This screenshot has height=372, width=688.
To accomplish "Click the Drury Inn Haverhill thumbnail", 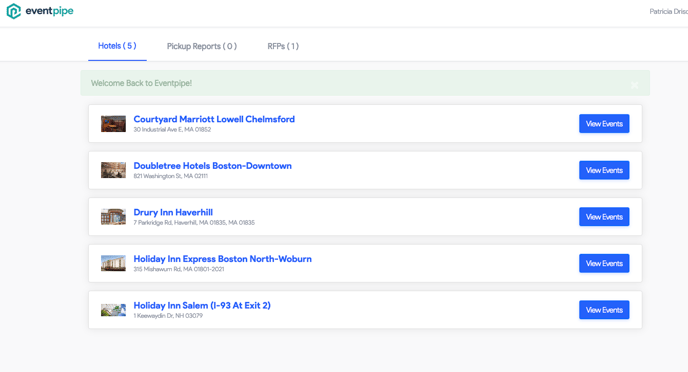I will tap(113, 217).
